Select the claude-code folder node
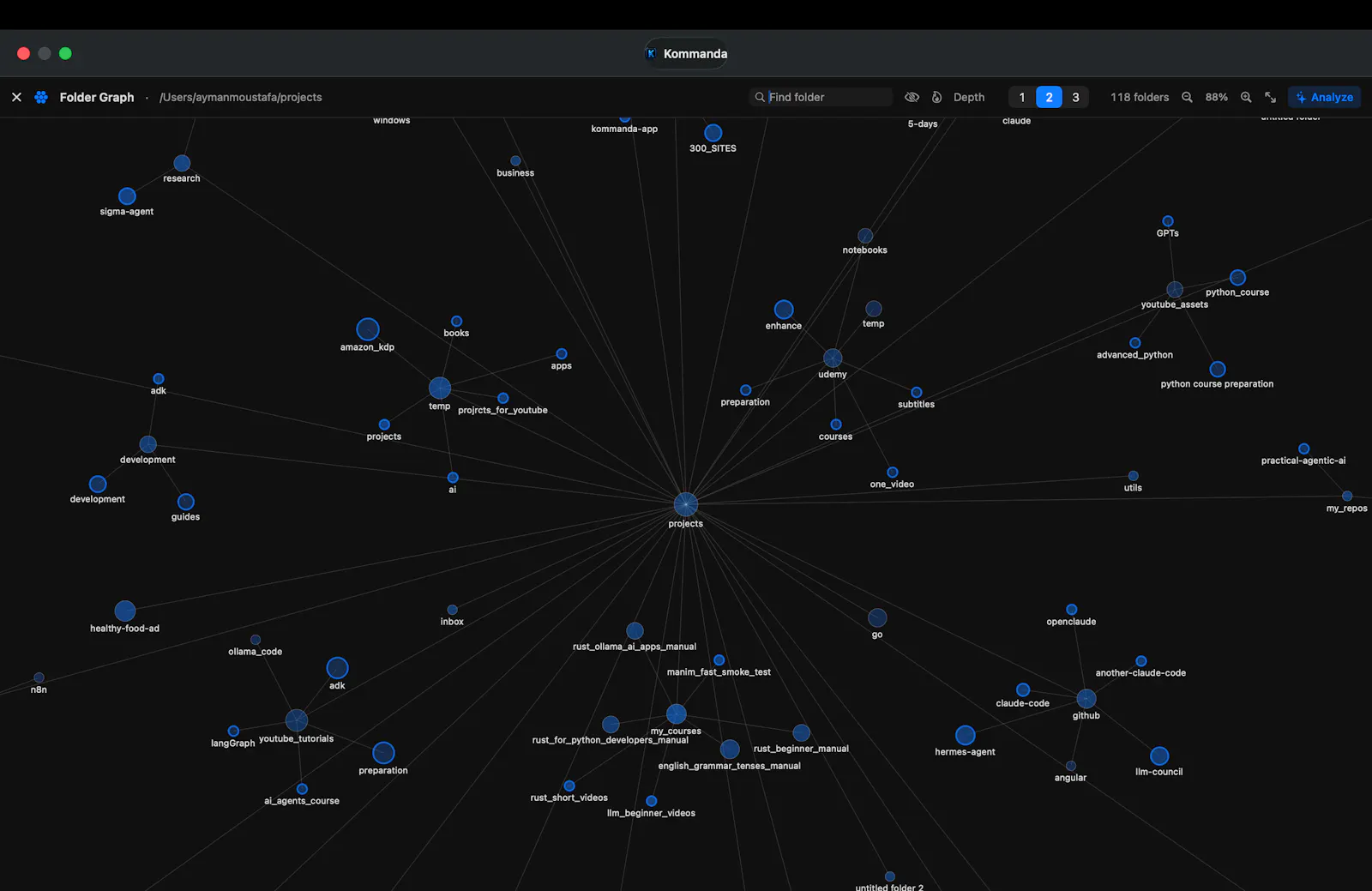 pyautogui.click(x=1023, y=689)
